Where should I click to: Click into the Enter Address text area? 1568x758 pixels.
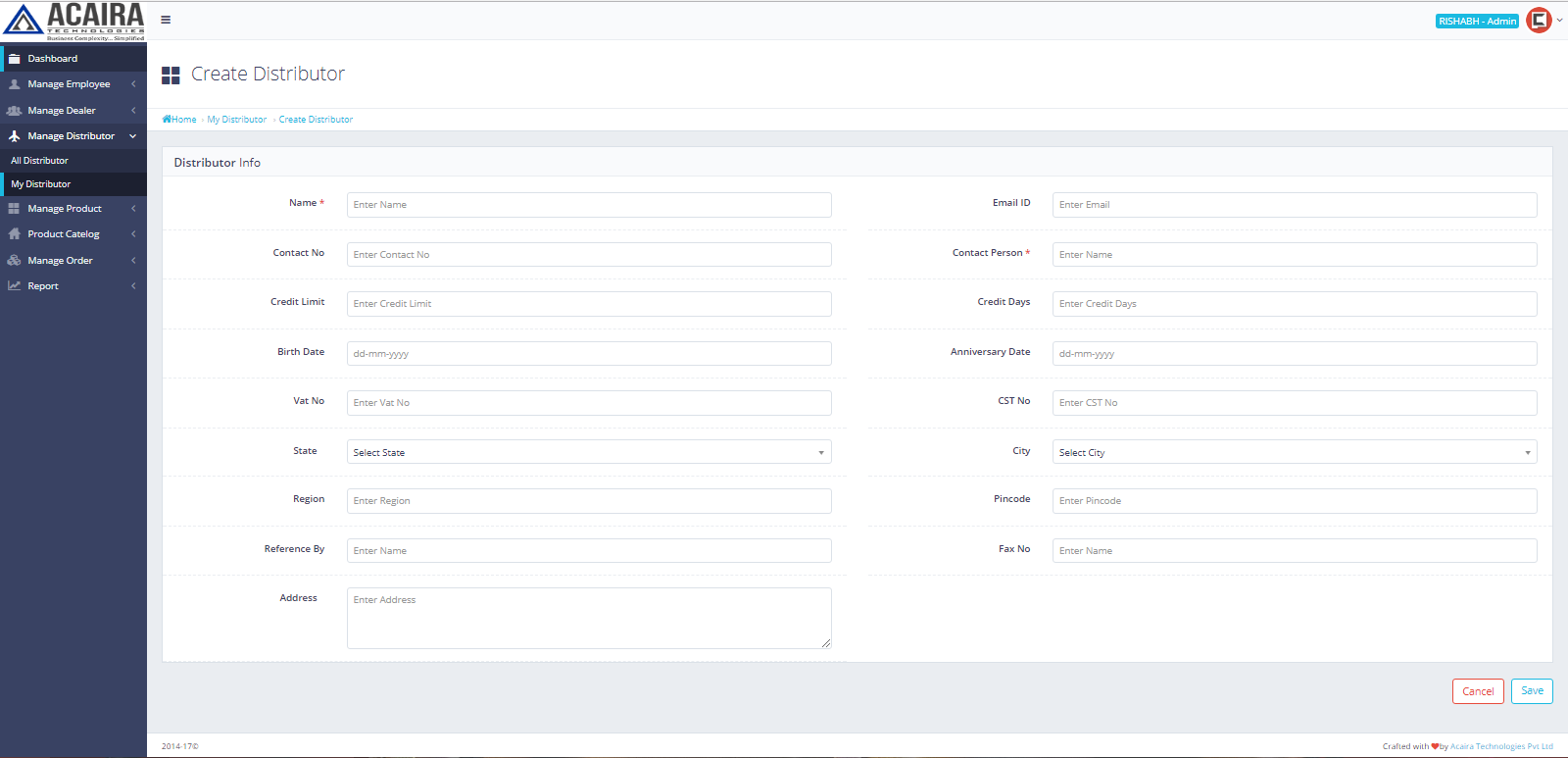(x=588, y=618)
